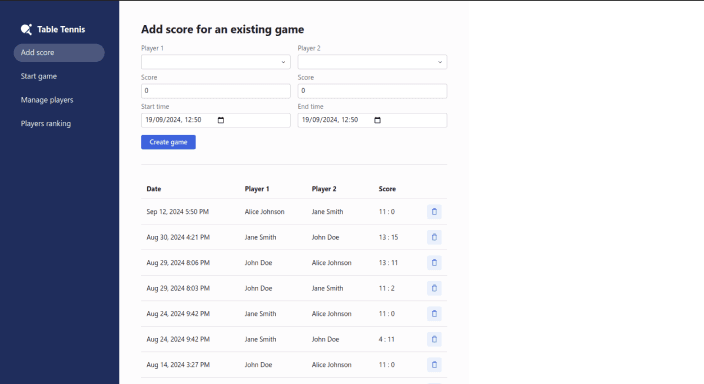Open the Player 1 dropdown
Screen dimensions: 704x384
216,62
